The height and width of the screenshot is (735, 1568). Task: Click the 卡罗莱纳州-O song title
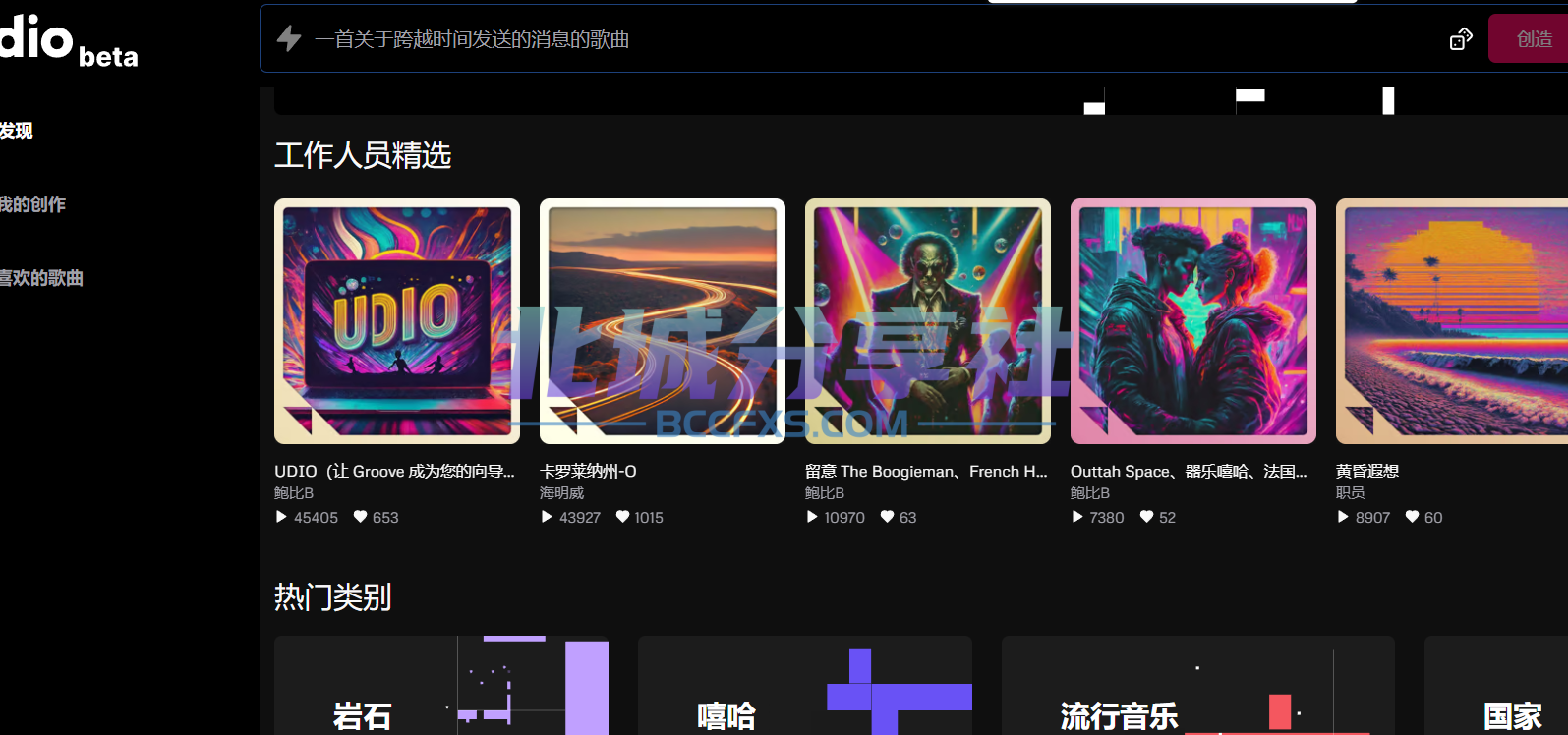(x=588, y=472)
